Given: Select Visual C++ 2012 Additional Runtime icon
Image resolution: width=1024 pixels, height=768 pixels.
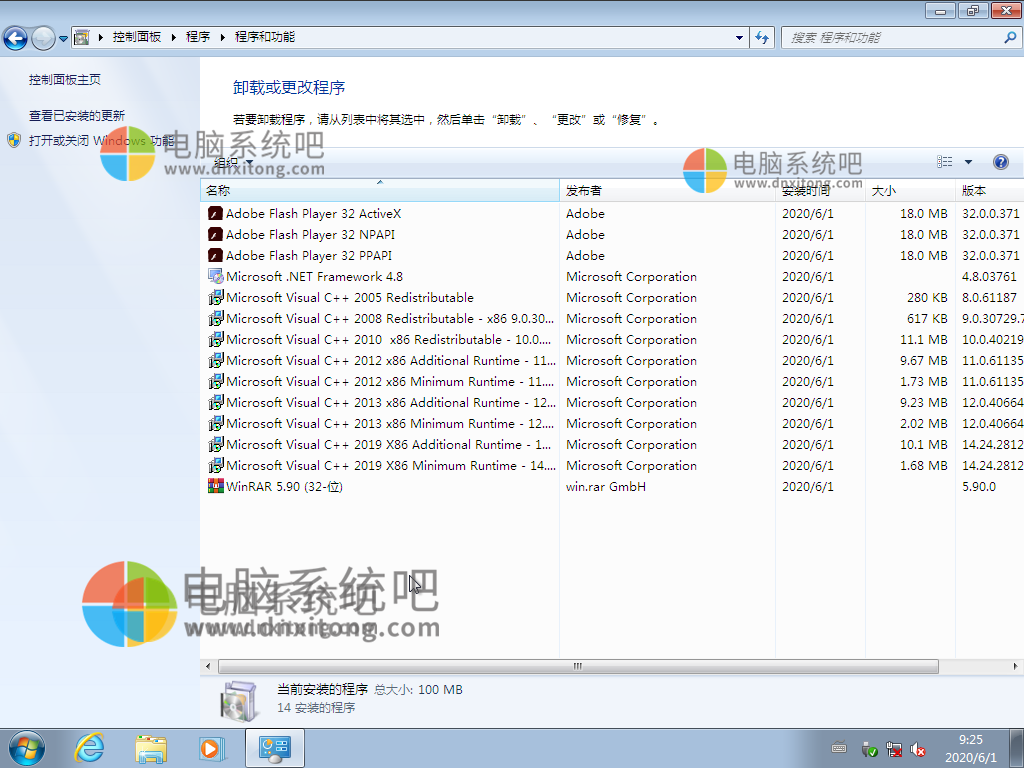Looking at the screenshot, I should [216, 360].
